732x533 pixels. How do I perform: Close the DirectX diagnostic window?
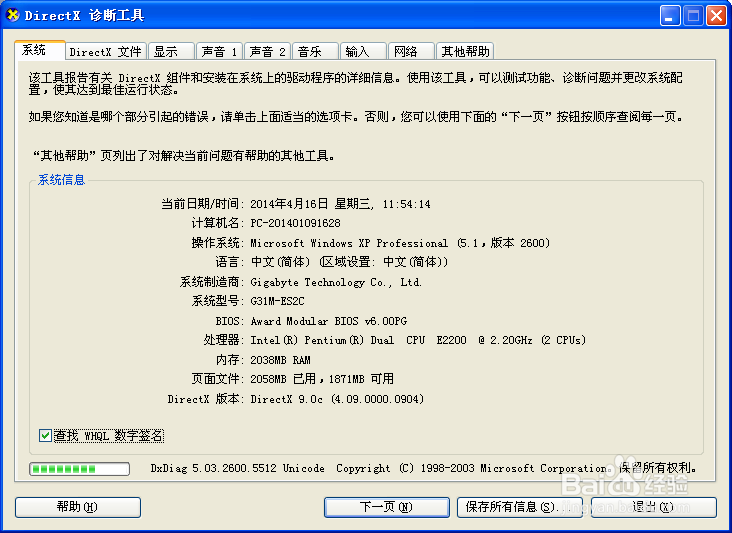point(717,16)
